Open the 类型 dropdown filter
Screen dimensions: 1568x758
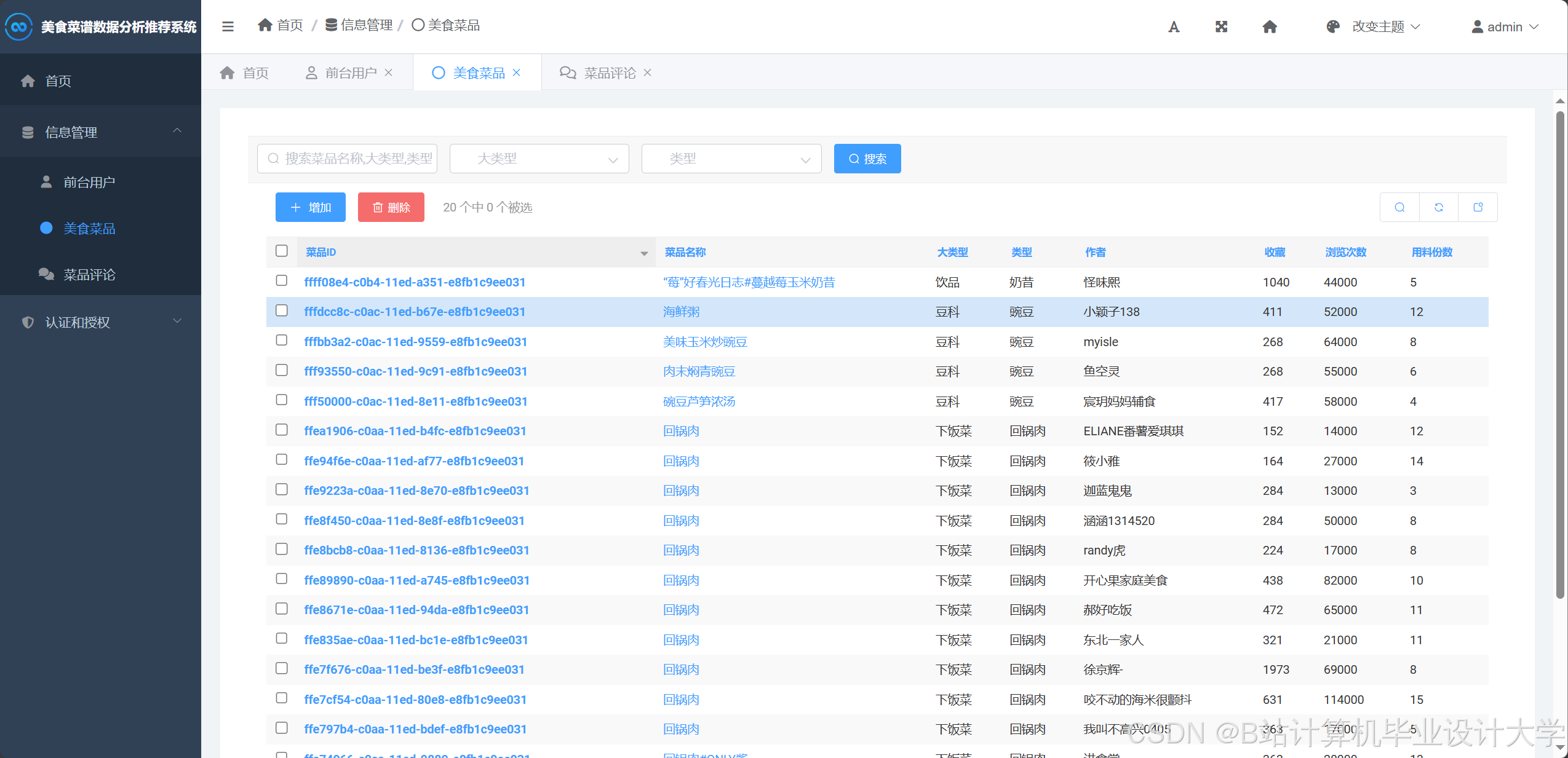[x=731, y=159]
